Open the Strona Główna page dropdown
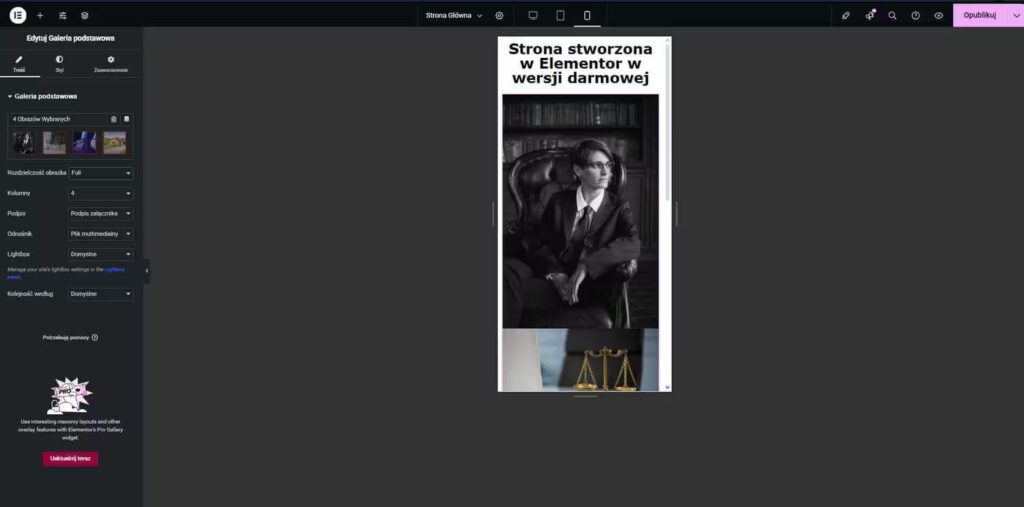1024x507 pixels. [454, 15]
